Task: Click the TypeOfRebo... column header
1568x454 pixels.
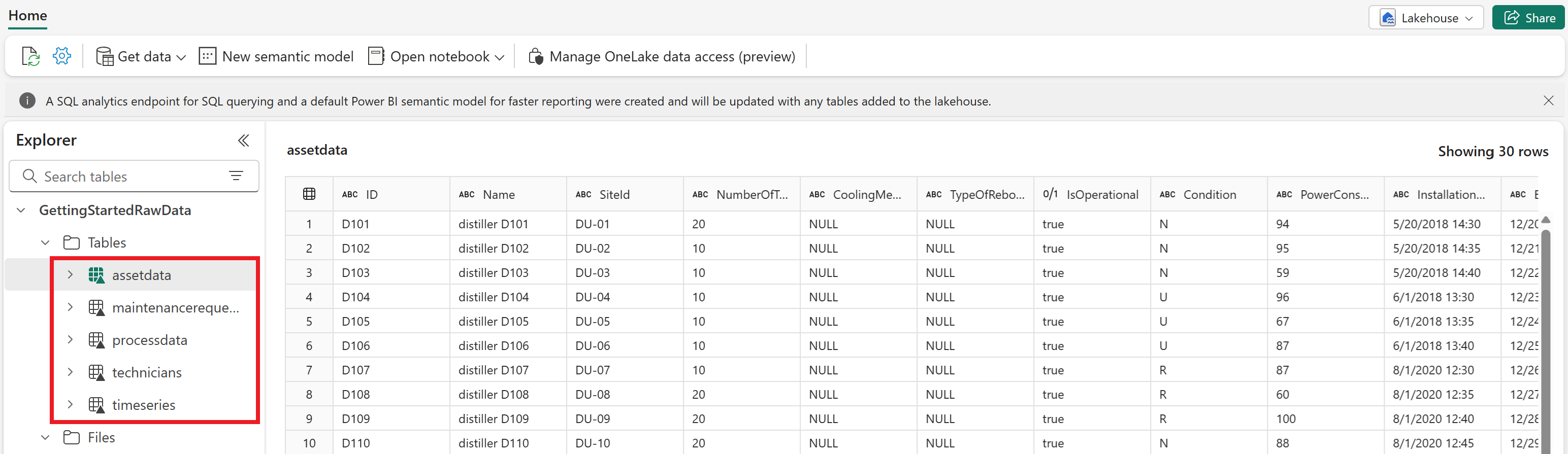Action: pyautogui.click(x=976, y=194)
